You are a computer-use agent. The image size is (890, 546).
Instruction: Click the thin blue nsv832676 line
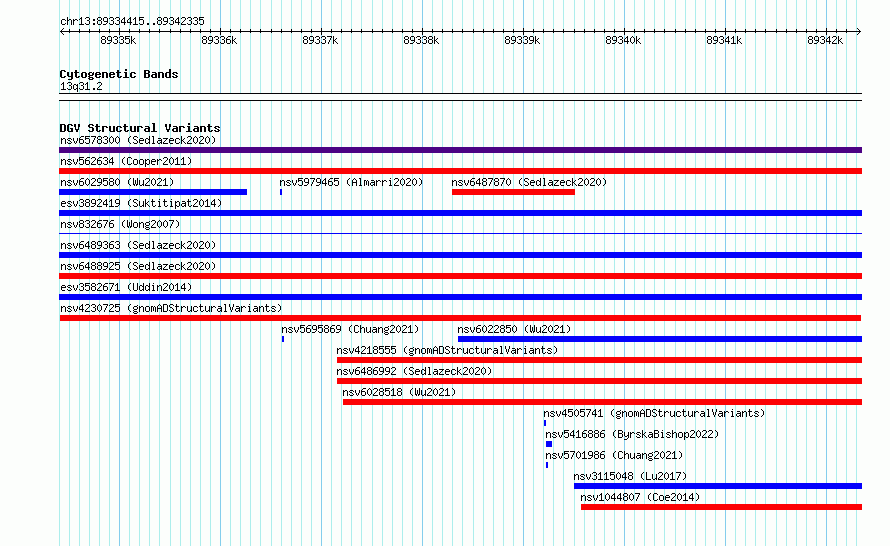click(x=460, y=233)
